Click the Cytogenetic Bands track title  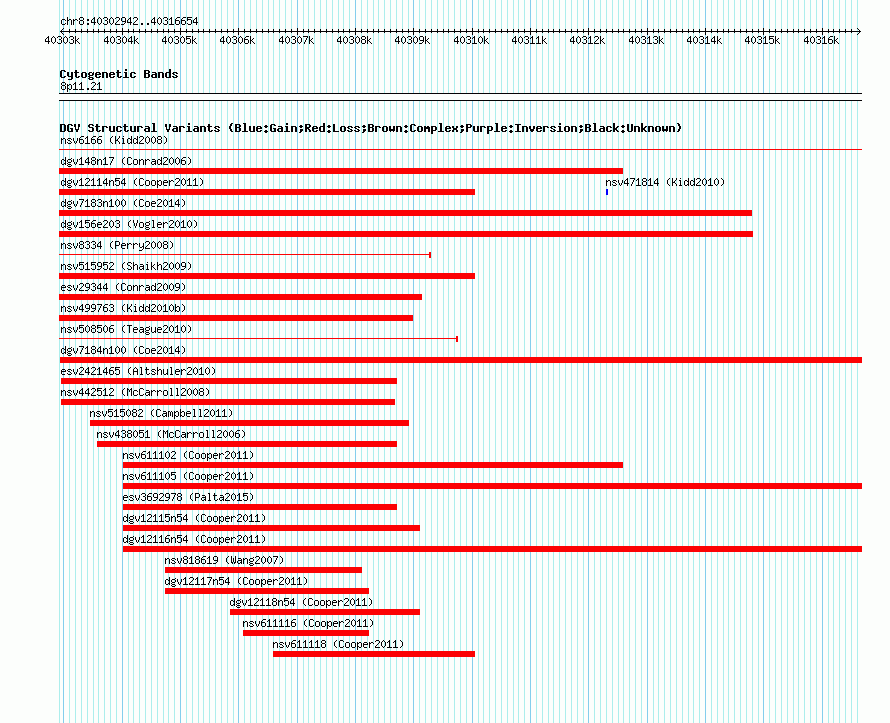[x=119, y=74]
